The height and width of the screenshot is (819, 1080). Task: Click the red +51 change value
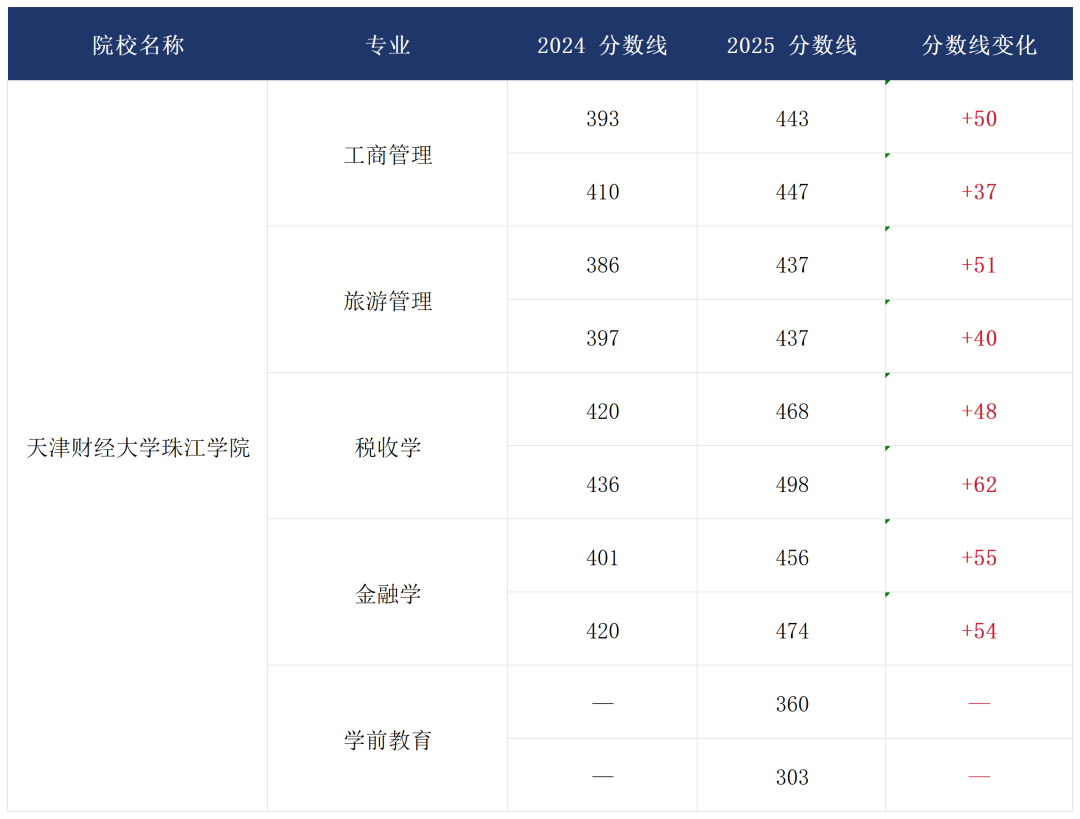coord(979,265)
